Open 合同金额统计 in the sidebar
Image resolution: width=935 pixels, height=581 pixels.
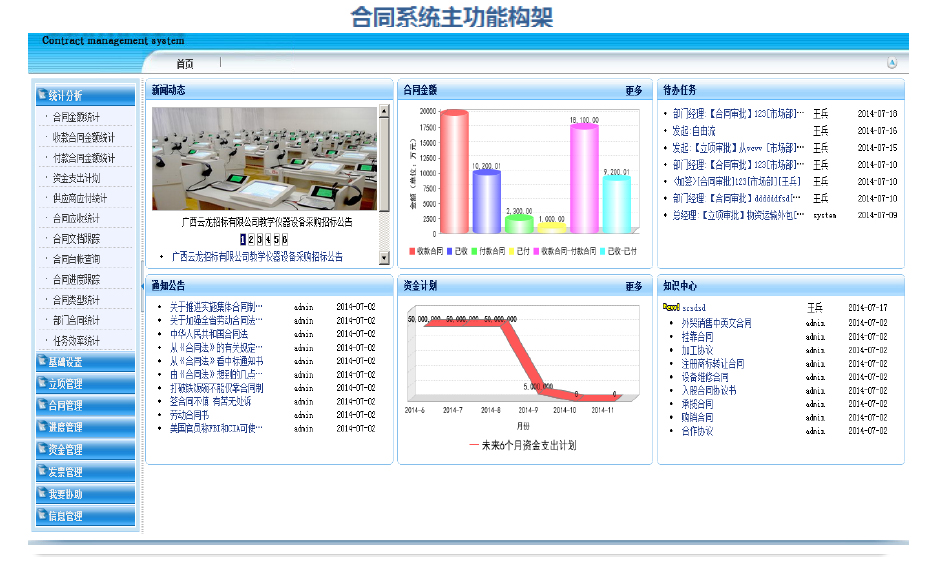(x=76, y=117)
